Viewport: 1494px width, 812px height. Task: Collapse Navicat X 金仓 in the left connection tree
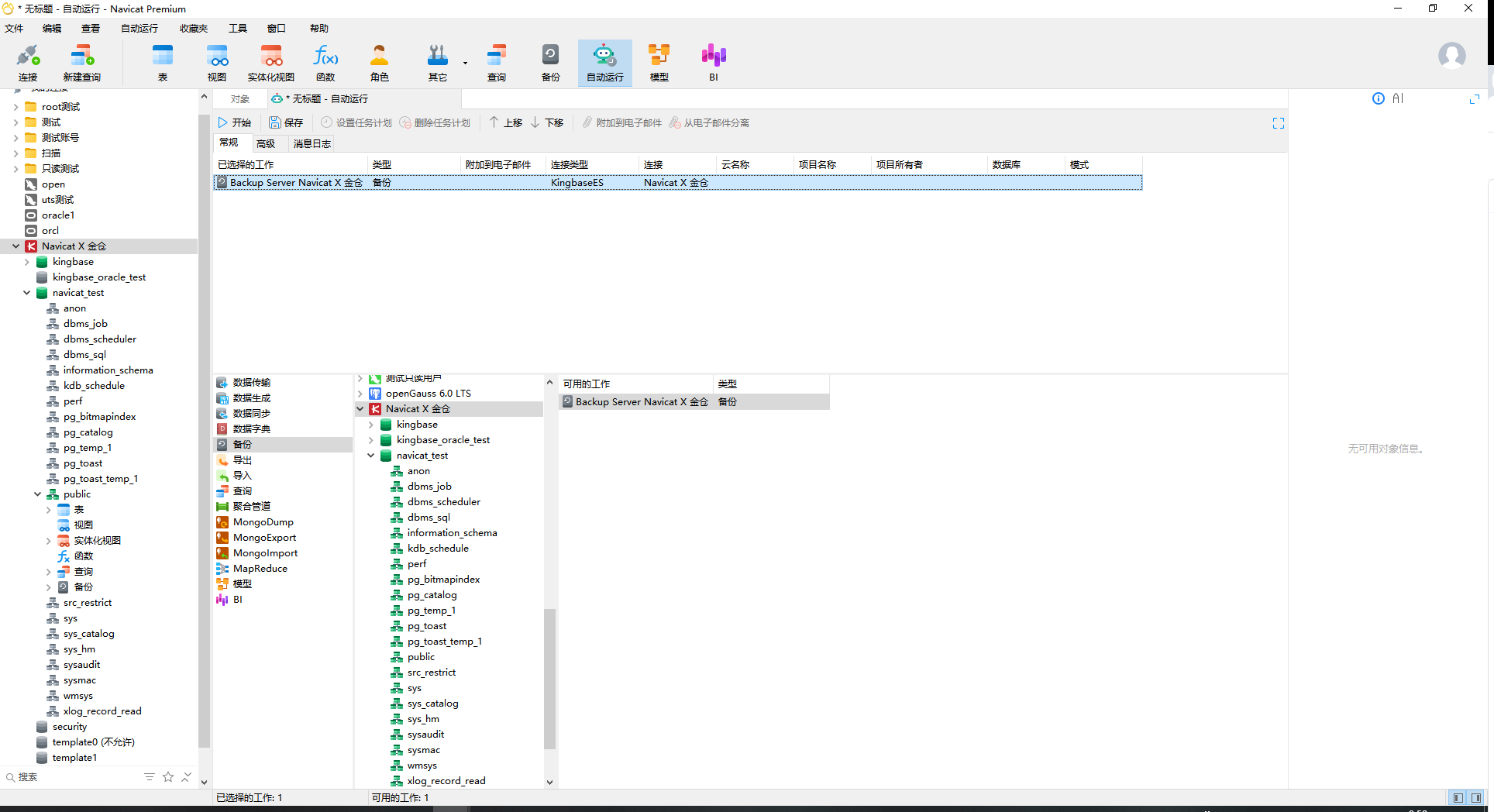pos(15,246)
